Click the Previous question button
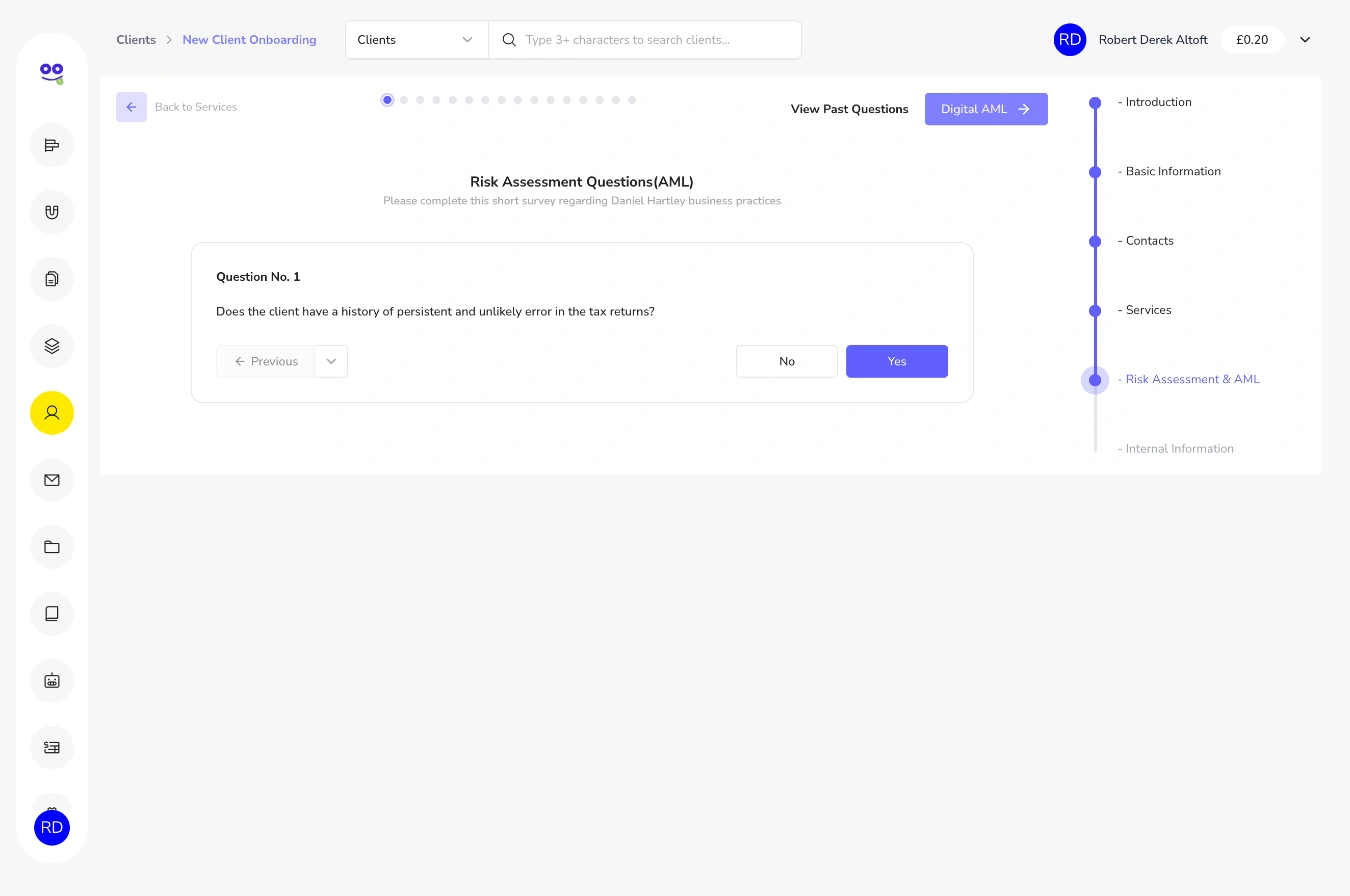1350x896 pixels. click(266, 362)
